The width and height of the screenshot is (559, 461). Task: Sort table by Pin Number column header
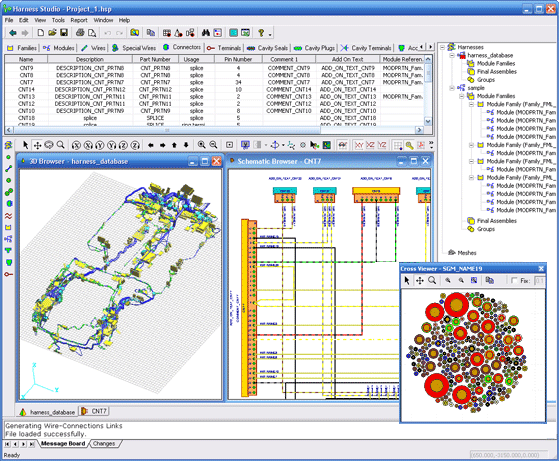pyautogui.click(x=238, y=59)
